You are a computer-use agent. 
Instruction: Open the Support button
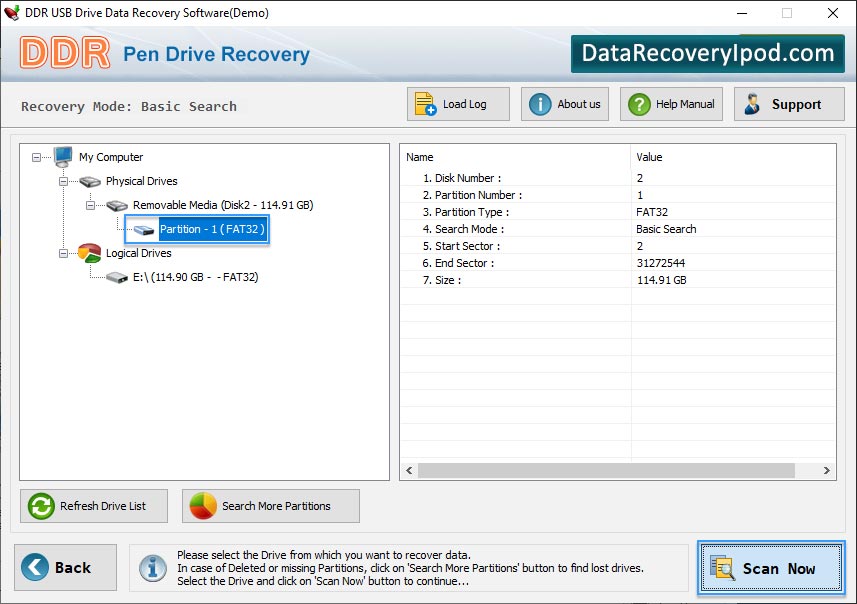coord(789,104)
